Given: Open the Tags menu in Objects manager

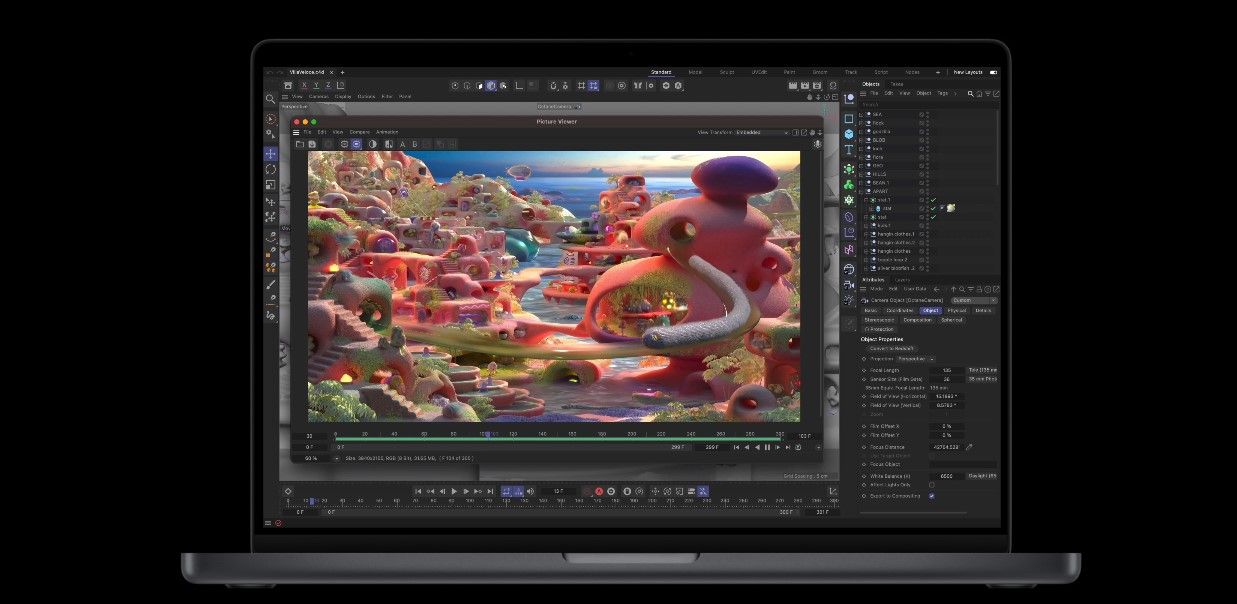Looking at the screenshot, I should (x=943, y=93).
